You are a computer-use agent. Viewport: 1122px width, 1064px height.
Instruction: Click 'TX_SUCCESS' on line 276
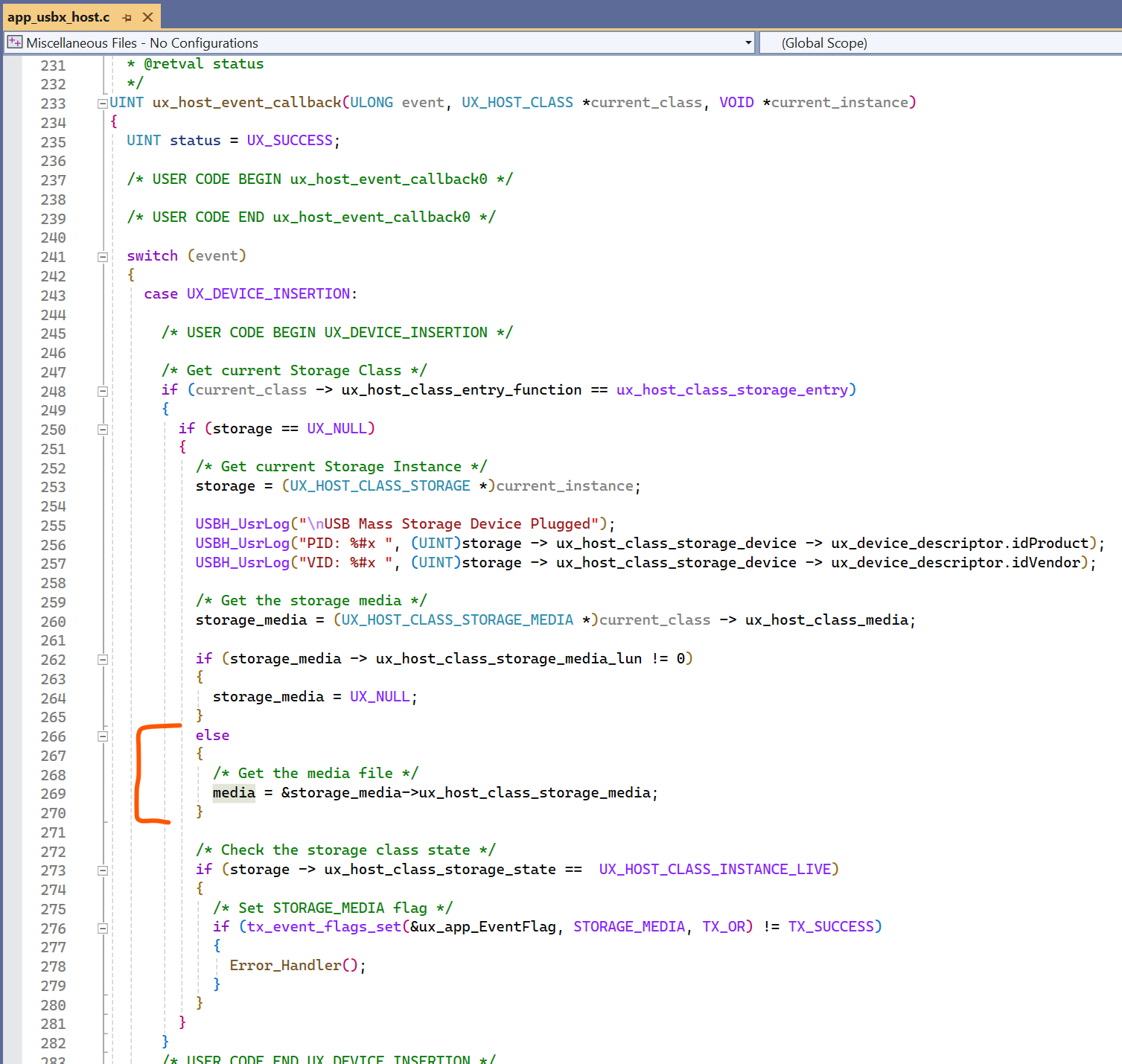[x=831, y=926]
